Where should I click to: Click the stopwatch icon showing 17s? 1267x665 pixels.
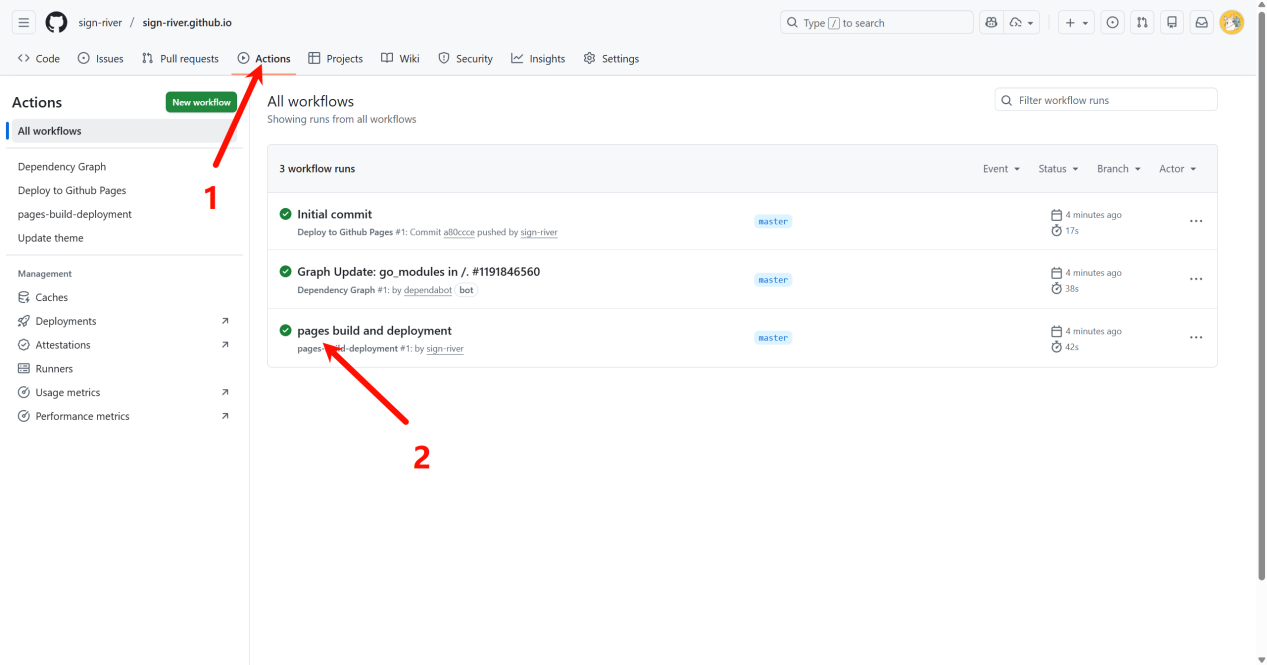tap(1057, 231)
